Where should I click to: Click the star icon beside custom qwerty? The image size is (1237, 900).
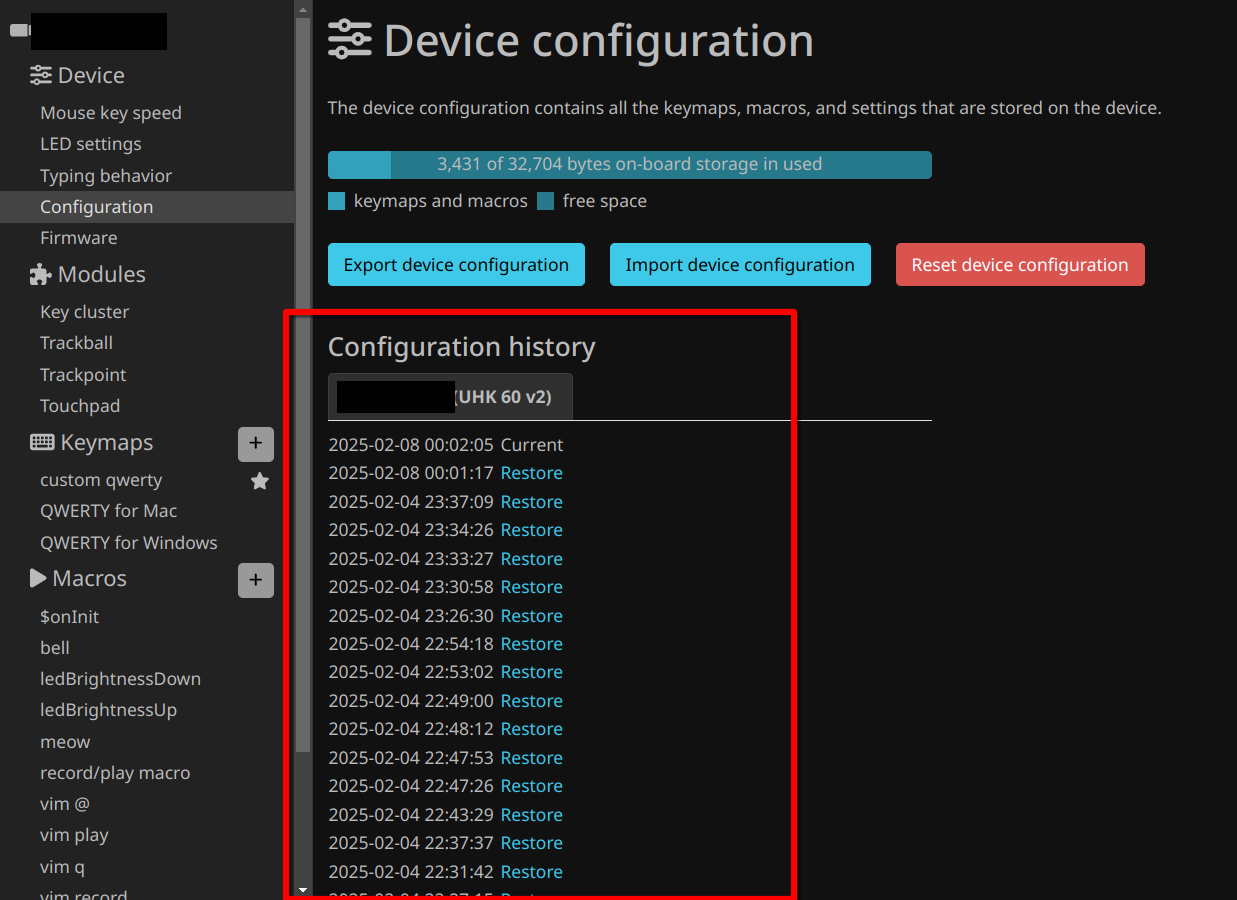pyautogui.click(x=259, y=481)
